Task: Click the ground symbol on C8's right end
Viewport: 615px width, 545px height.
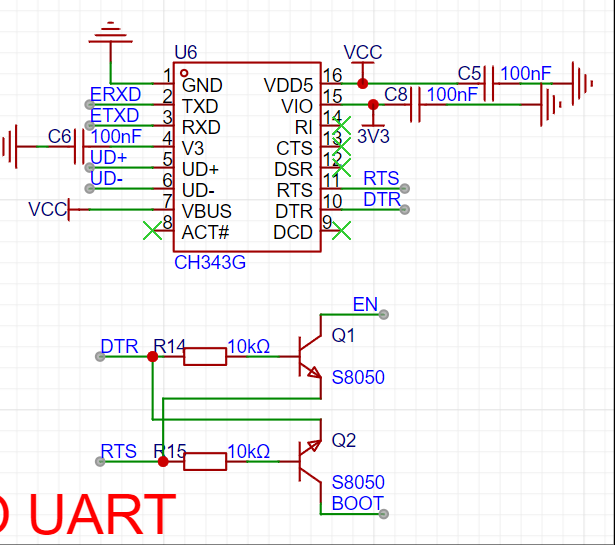Action: tap(551, 105)
